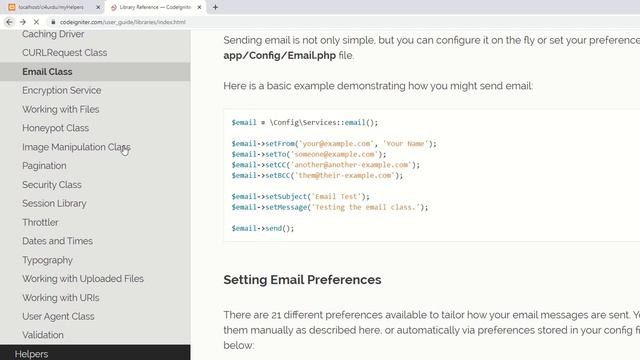Click the setSubject('Email Test') code line
Image resolution: width=640 pixels, height=360 pixels.
[x=300, y=197]
